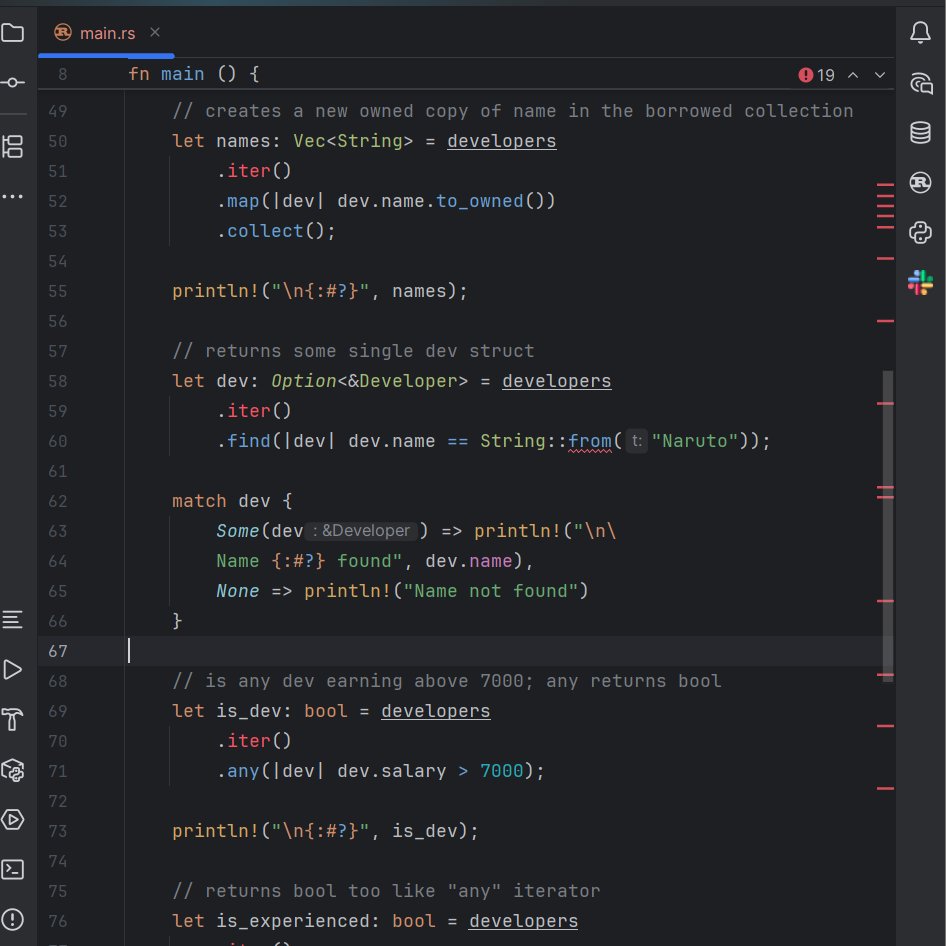Click the 'match' keyword on line 62
Image resolution: width=946 pixels, height=946 pixels.
pos(199,501)
